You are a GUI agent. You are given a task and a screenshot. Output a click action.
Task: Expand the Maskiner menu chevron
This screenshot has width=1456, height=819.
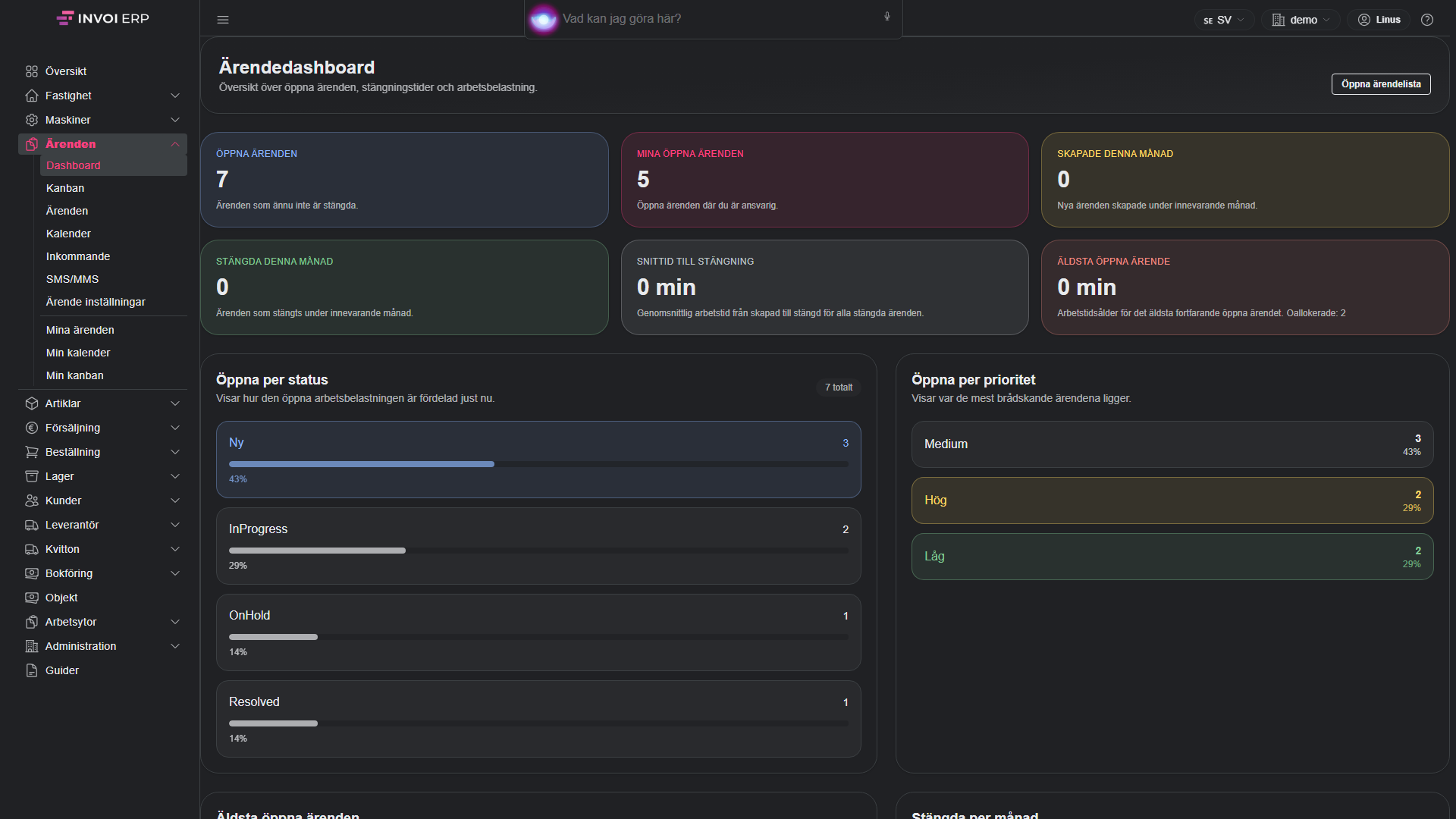pos(175,120)
